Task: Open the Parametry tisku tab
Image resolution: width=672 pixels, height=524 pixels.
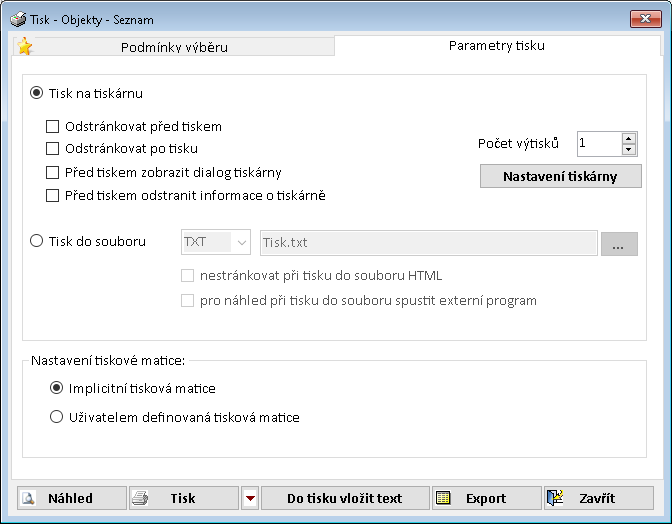Action: (496, 46)
